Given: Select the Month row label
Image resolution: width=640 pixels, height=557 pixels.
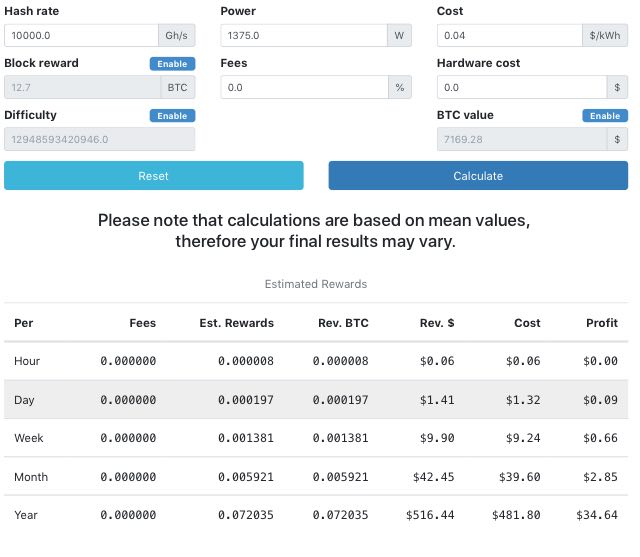Looking at the screenshot, I should [x=31, y=477].
